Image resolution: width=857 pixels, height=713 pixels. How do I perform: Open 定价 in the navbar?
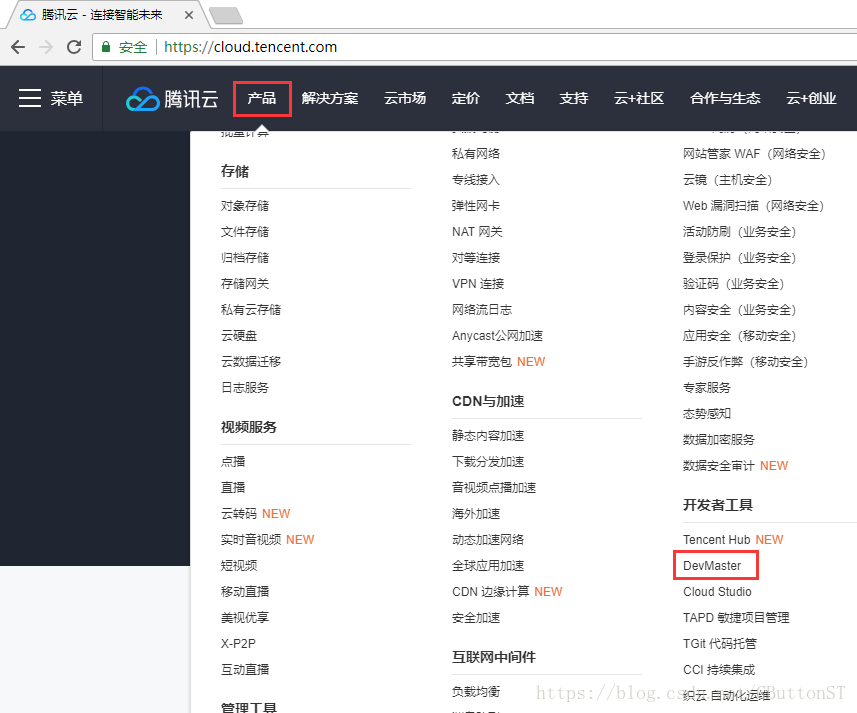tap(465, 98)
